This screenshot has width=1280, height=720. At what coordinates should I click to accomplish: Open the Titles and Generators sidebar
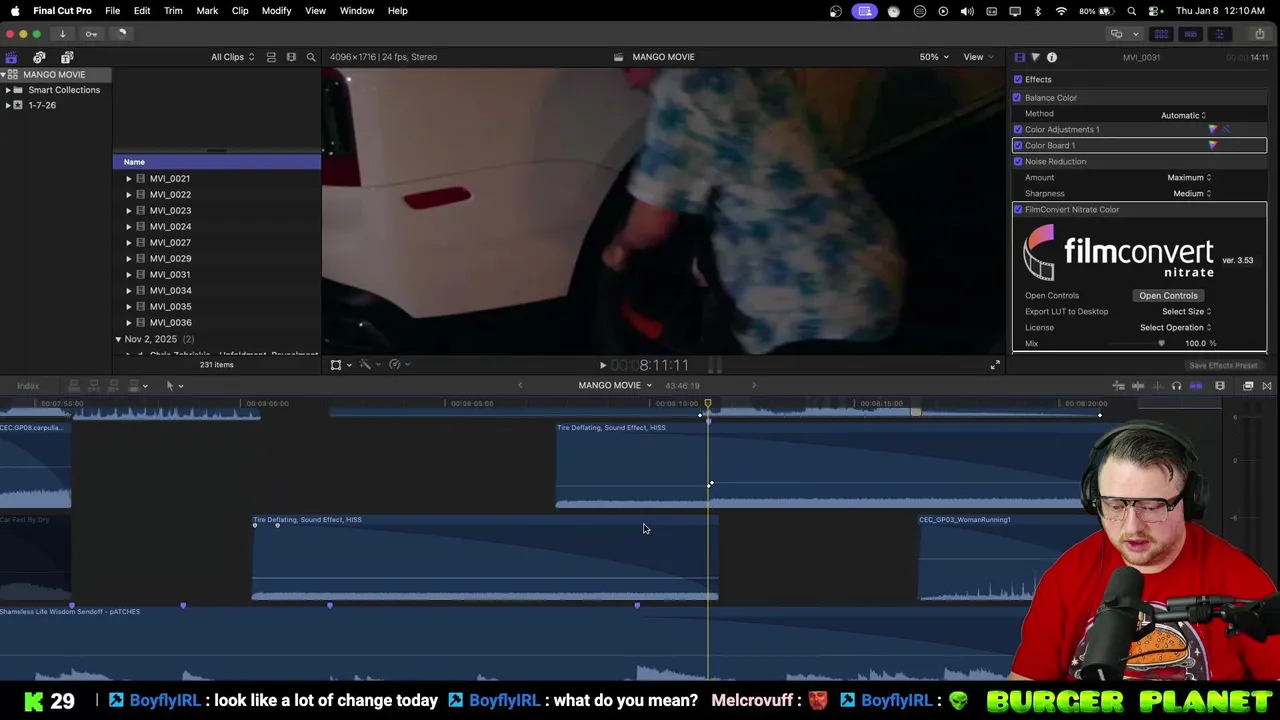click(x=67, y=58)
